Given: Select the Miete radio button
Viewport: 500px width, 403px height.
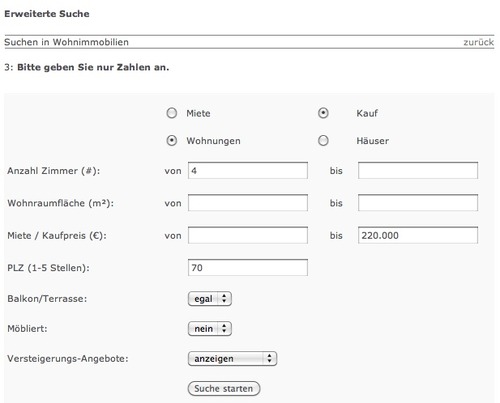Looking at the screenshot, I should [x=172, y=113].
